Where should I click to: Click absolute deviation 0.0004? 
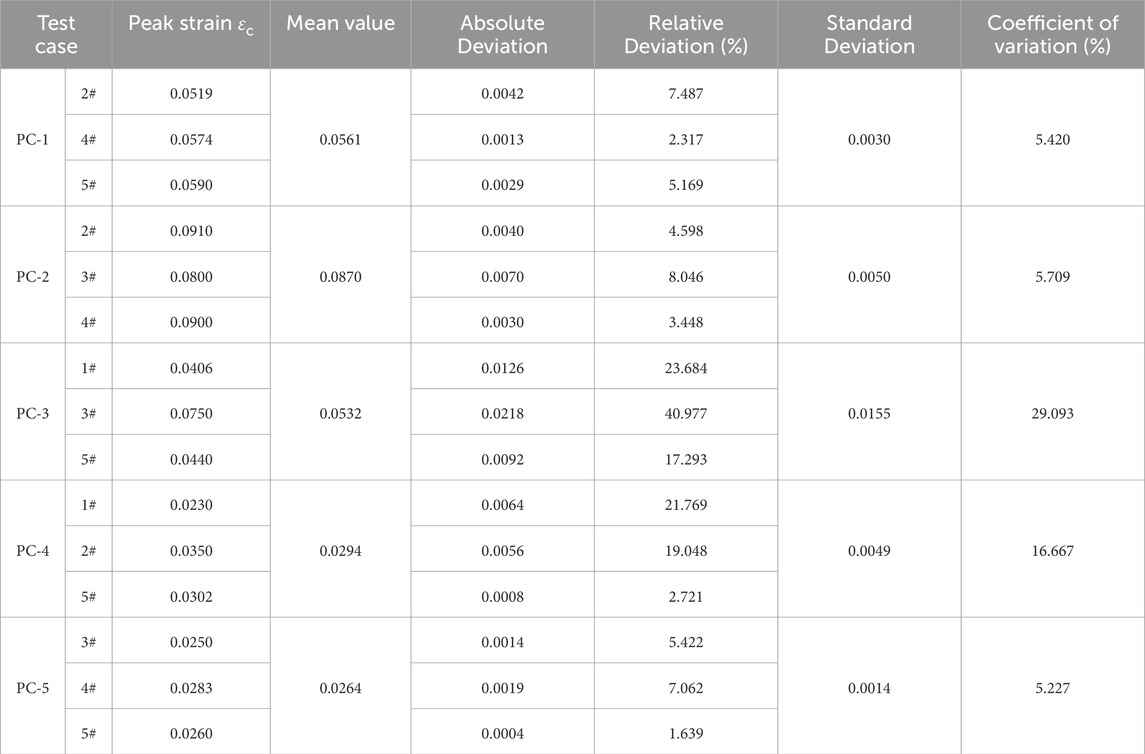(502, 734)
